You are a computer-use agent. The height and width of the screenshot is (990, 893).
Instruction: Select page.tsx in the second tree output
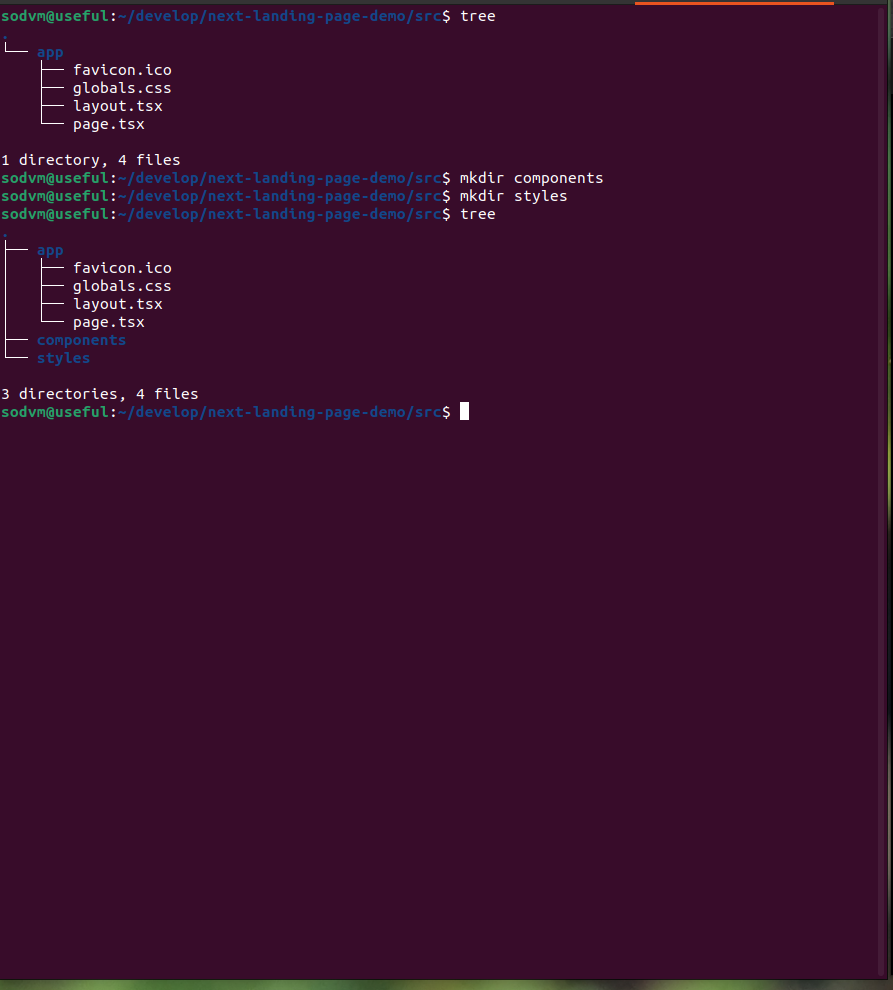[x=108, y=321]
